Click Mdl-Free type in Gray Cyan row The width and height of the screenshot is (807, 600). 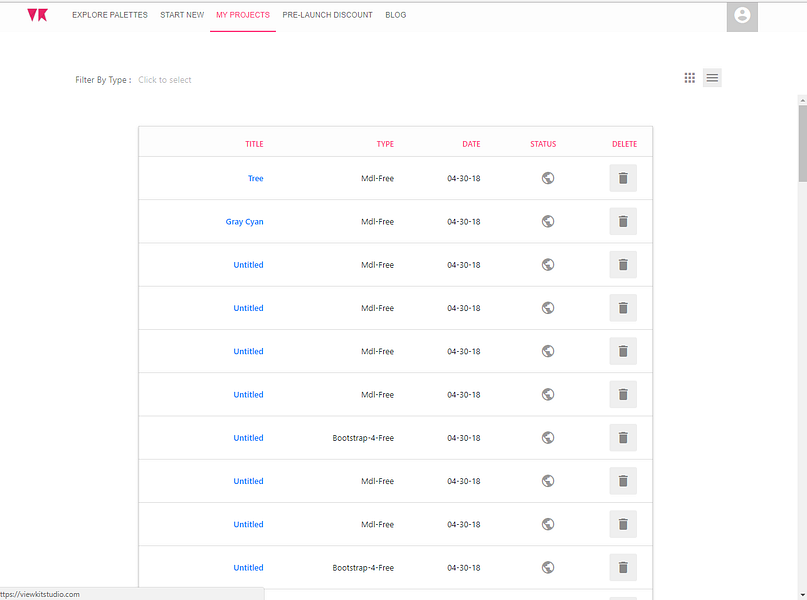tap(378, 222)
